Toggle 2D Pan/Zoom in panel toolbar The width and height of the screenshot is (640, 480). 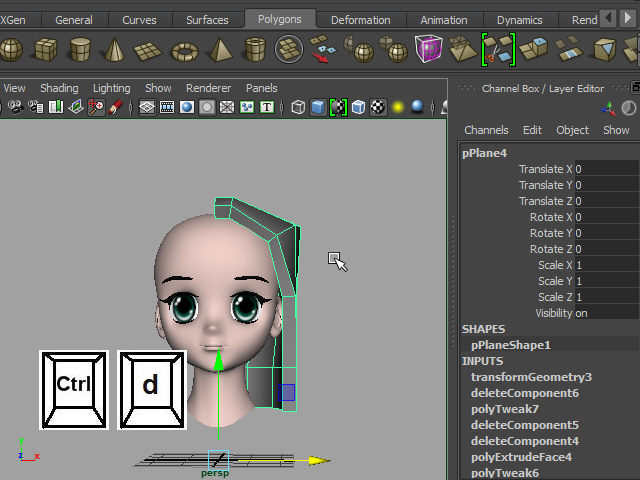(x=96, y=107)
